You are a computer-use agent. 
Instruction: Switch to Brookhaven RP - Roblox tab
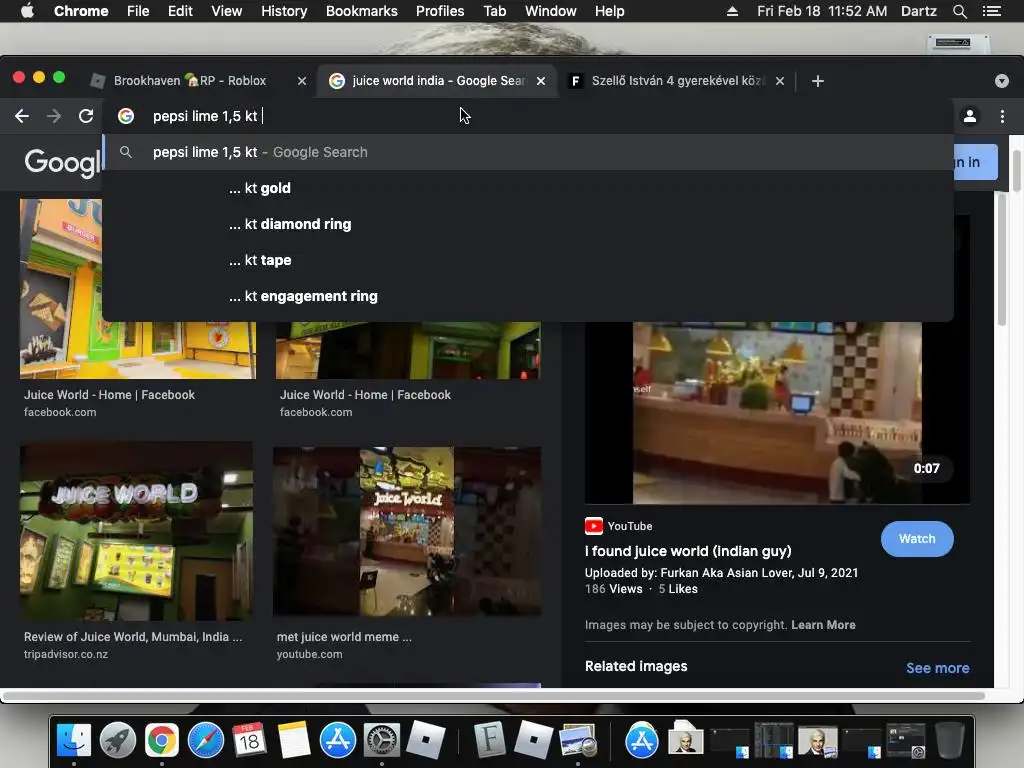click(x=189, y=81)
